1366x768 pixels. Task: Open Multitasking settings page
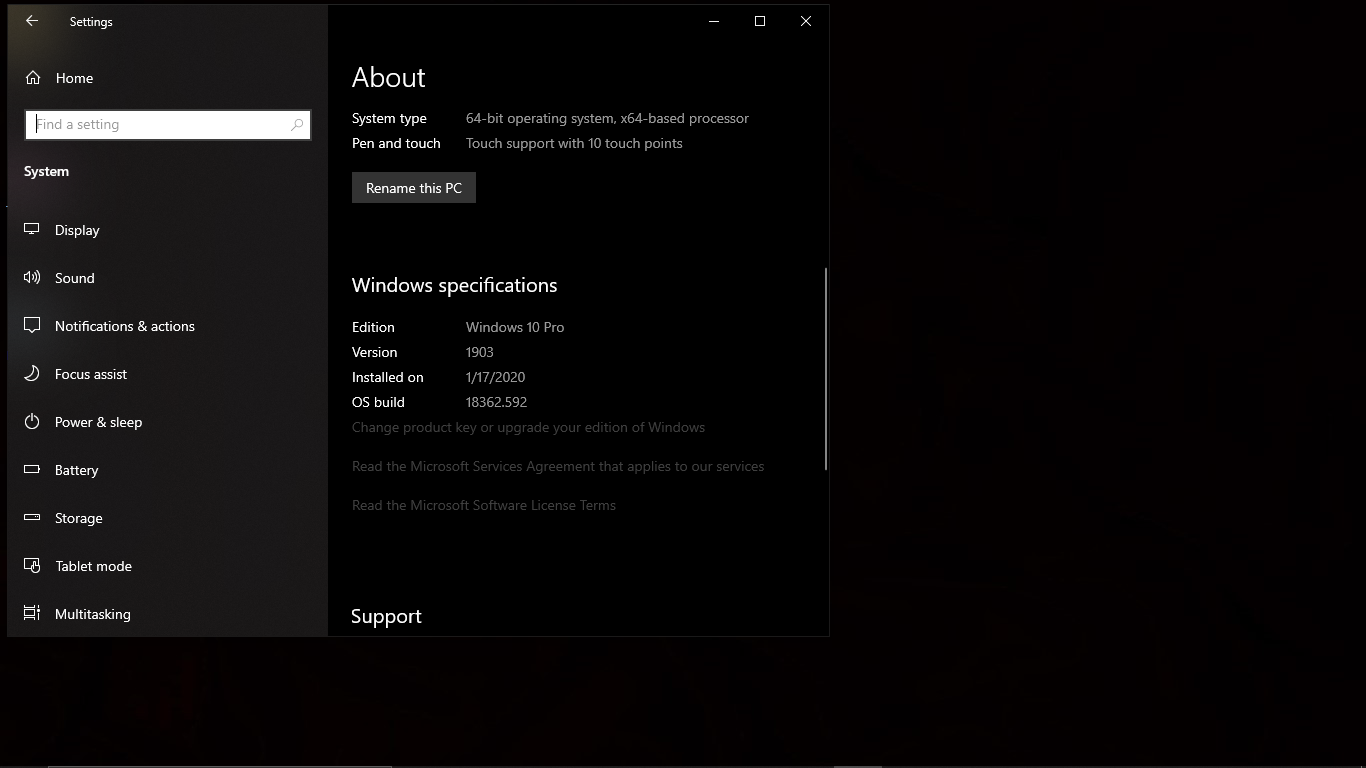(x=167, y=614)
